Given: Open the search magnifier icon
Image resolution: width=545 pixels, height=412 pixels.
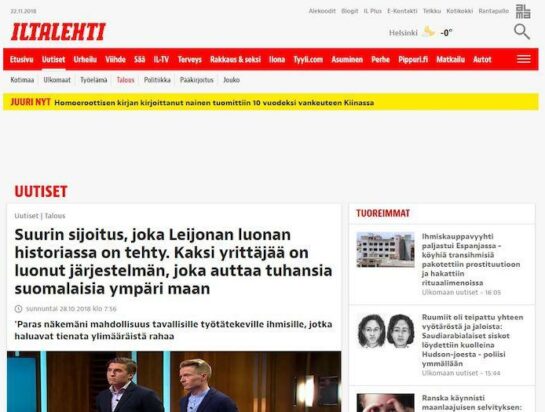Looking at the screenshot, I should coord(522,32).
